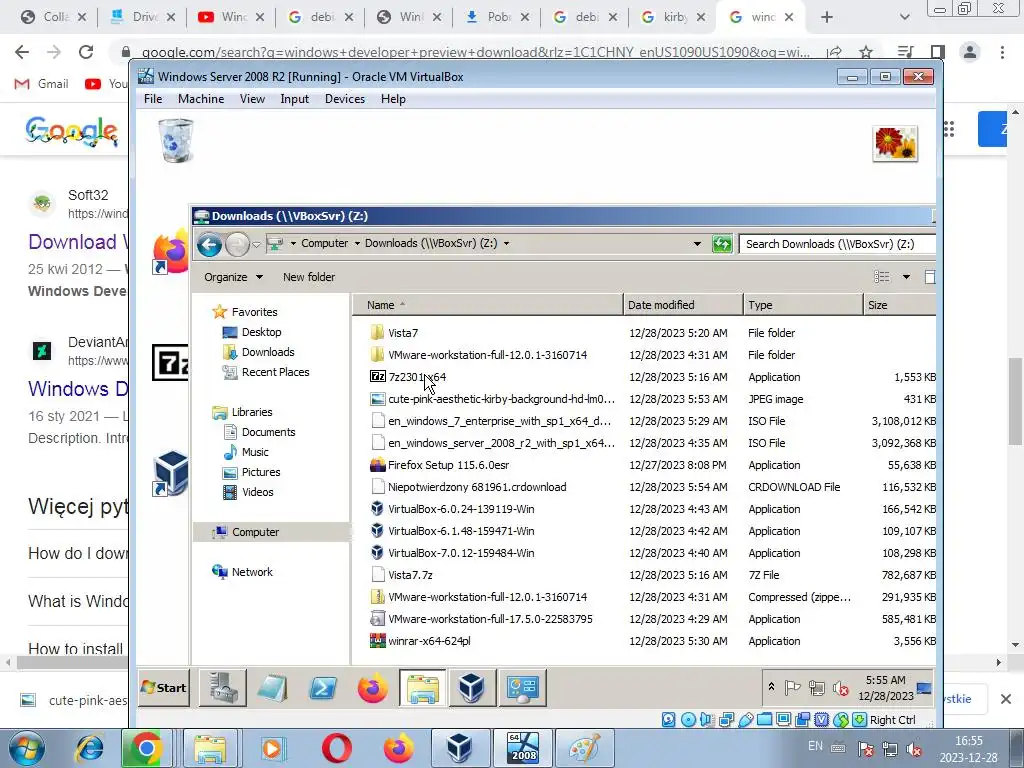Select the flower picture icon on VM desktop
The width and height of the screenshot is (1024, 768).
(x=895, y=143)
